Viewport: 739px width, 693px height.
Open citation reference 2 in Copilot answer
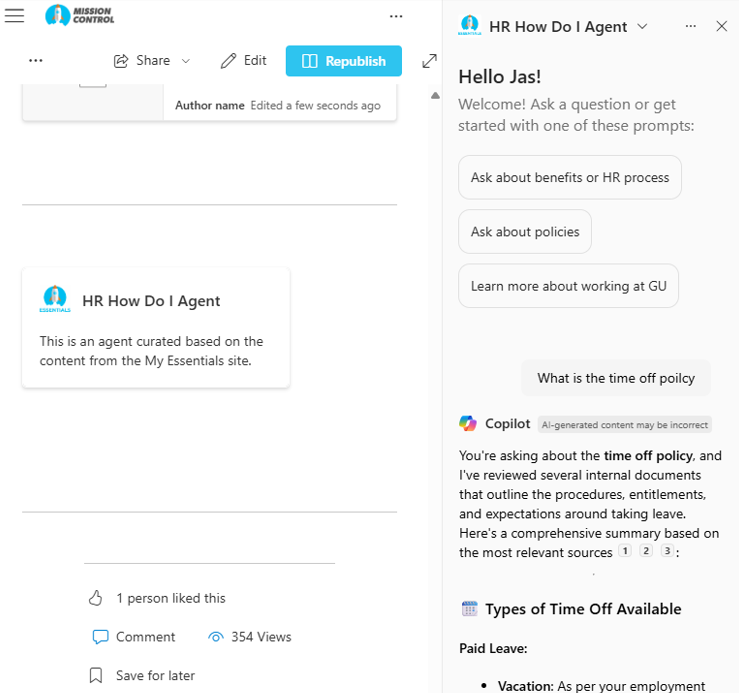click(x=646, y=551)
